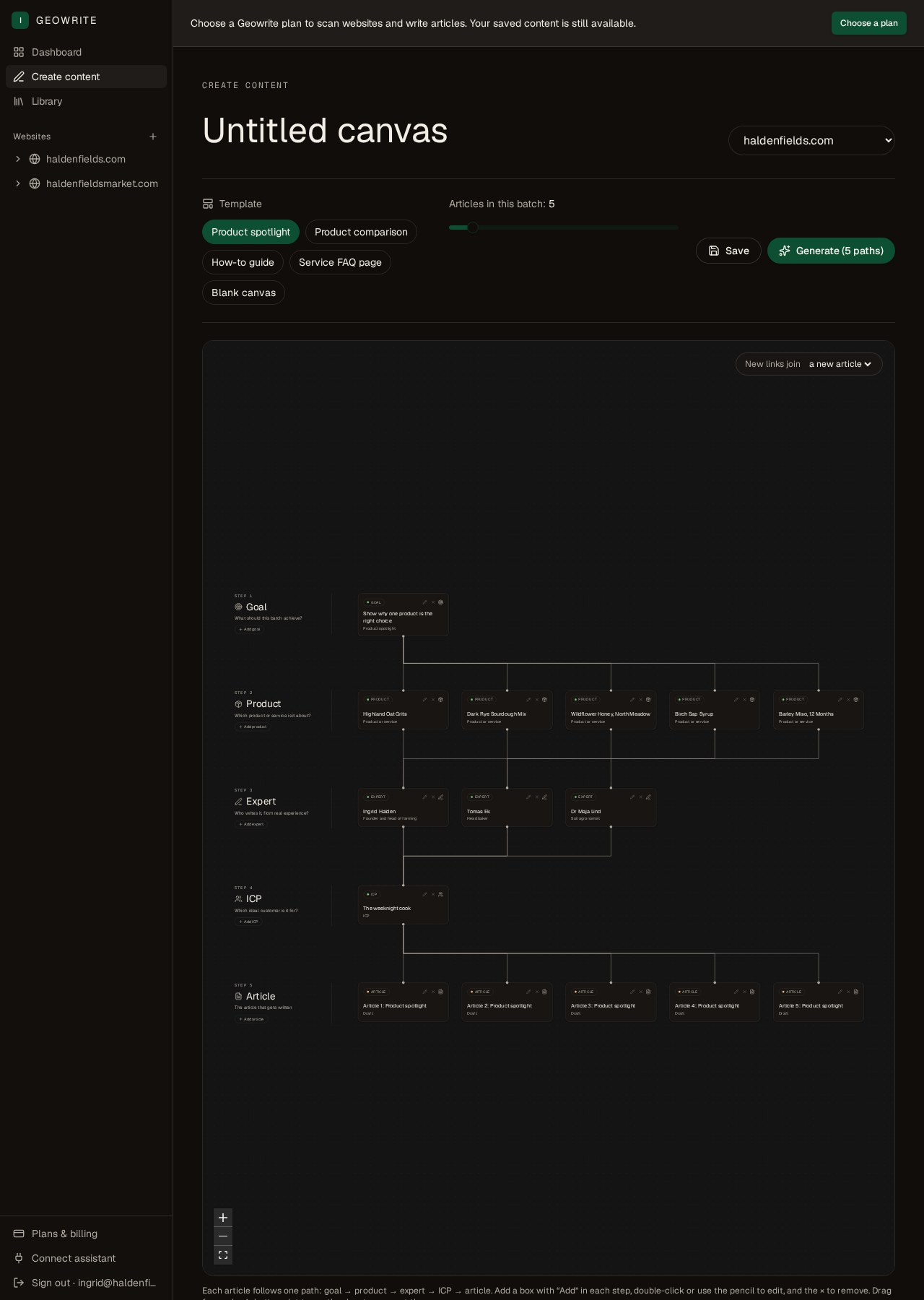924x1300 pixels.
Task: Edit the Dr Maja Lind expert card
Action: tap(632, 797)
